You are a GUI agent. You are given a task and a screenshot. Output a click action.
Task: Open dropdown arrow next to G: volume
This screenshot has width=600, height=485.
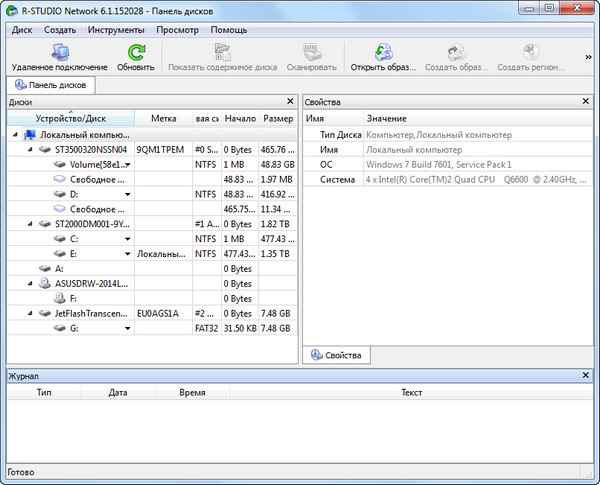pos(127,328)
